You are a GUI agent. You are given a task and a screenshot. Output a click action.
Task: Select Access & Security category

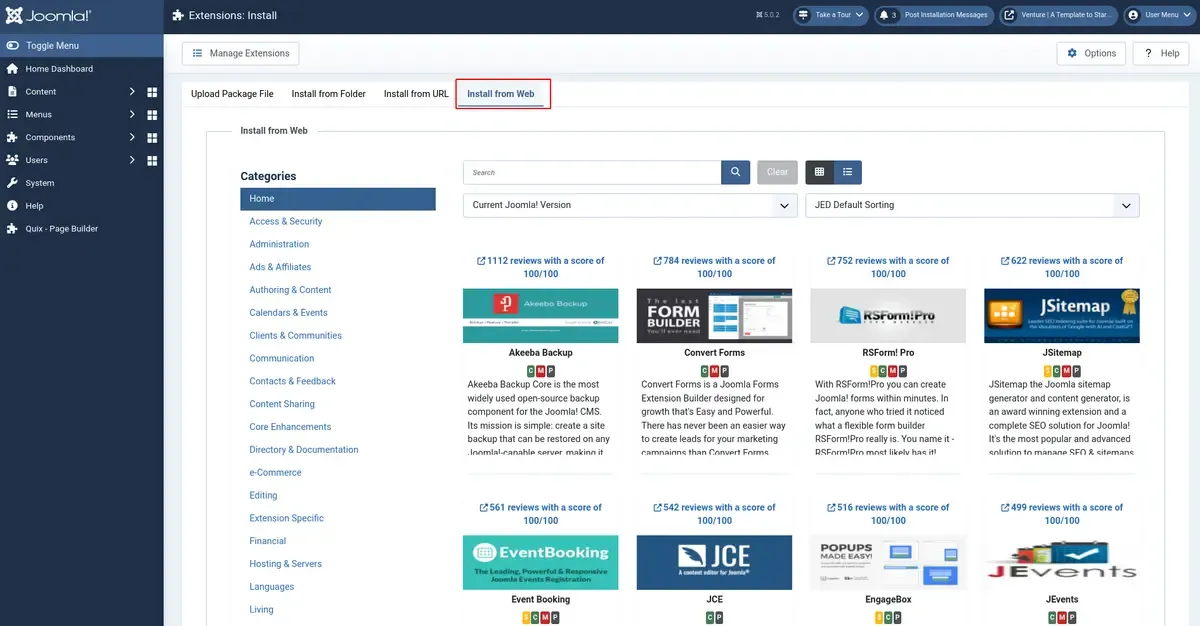point(286,221)
